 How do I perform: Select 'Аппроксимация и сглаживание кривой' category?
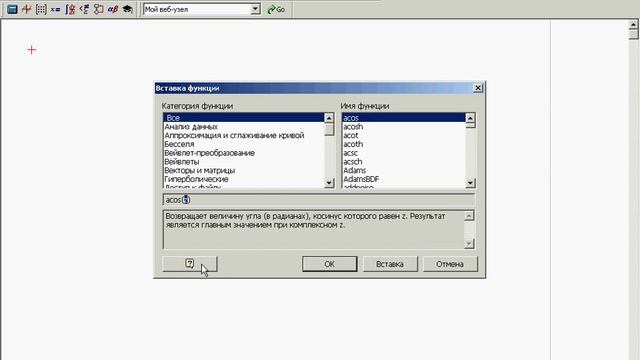[244, 135]
